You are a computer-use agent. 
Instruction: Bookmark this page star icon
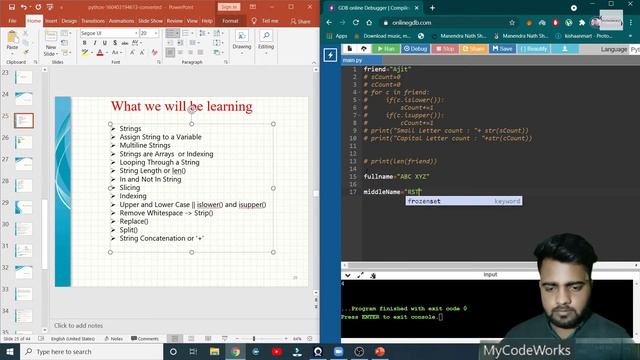[x=512, y=22]
